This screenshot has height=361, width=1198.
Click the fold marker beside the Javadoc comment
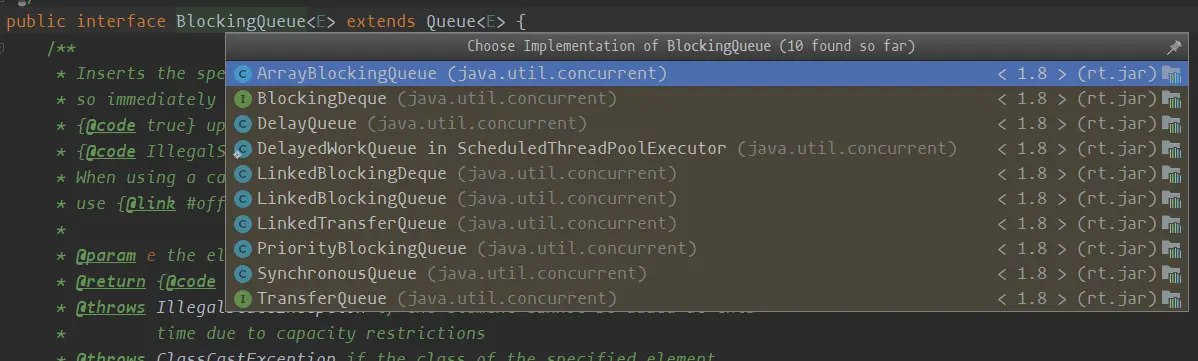coord(3,49)
